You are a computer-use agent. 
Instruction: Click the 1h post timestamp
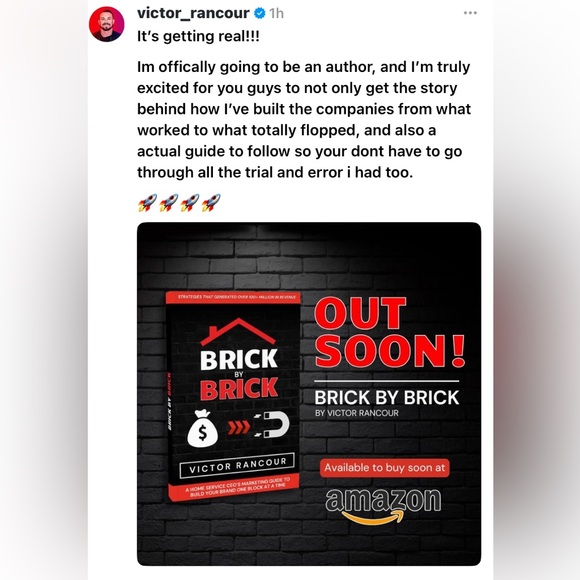coord(276,14)
